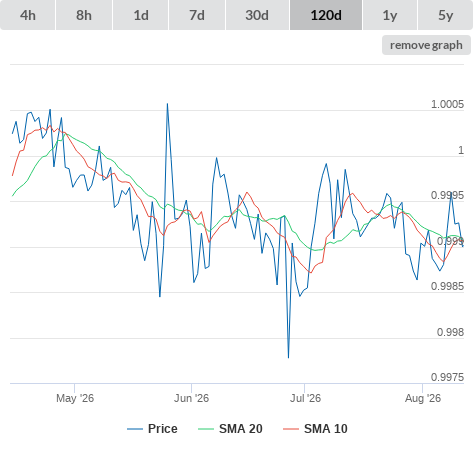Image resolution: width=474 pixels, height=455 pixels.
Task: Click the red SMA 10 line marker
Action: (x=291, y=429)
